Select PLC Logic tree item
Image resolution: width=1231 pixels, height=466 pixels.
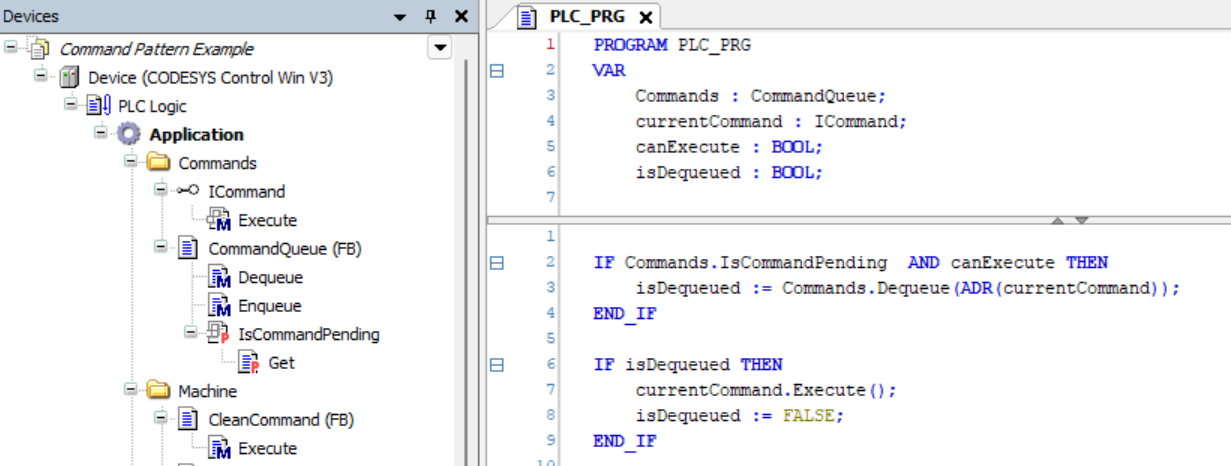pos(152,106)
